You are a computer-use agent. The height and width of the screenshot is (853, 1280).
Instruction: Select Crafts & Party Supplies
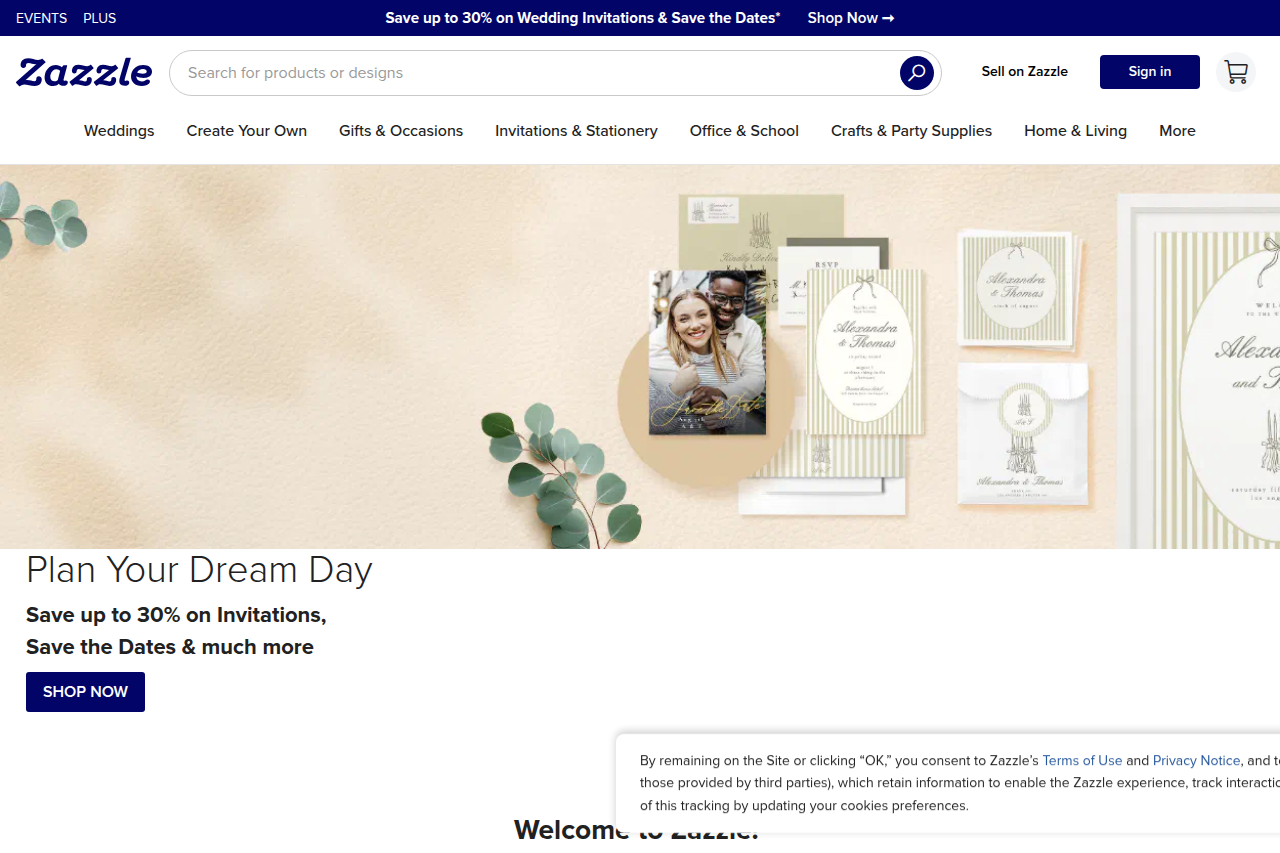pyautogui.click(x=911, y=131)
